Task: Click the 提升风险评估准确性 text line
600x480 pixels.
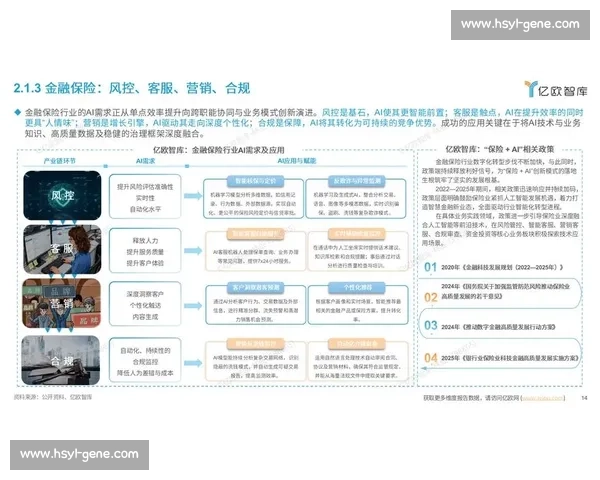Action: tap(145, 187)
